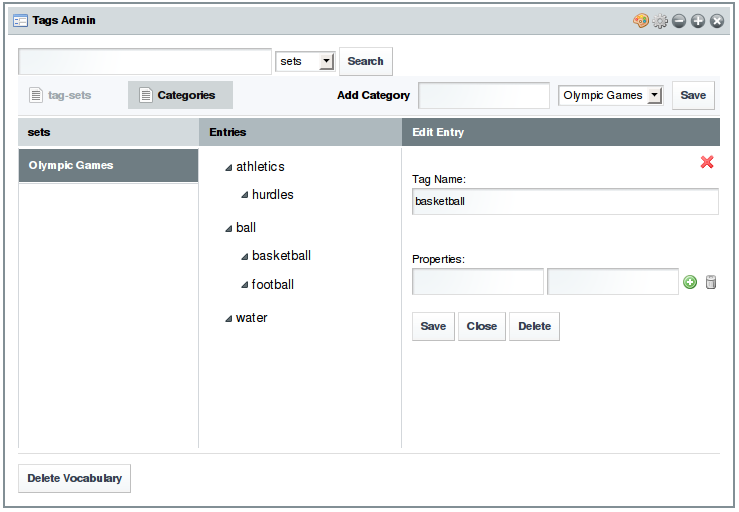This screenshot has width=739, height=512.
Task: Click the Search button
Action: 365,61
